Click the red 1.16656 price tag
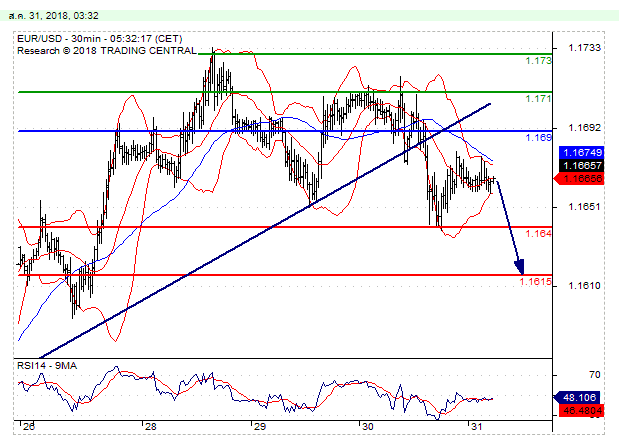 579,178
